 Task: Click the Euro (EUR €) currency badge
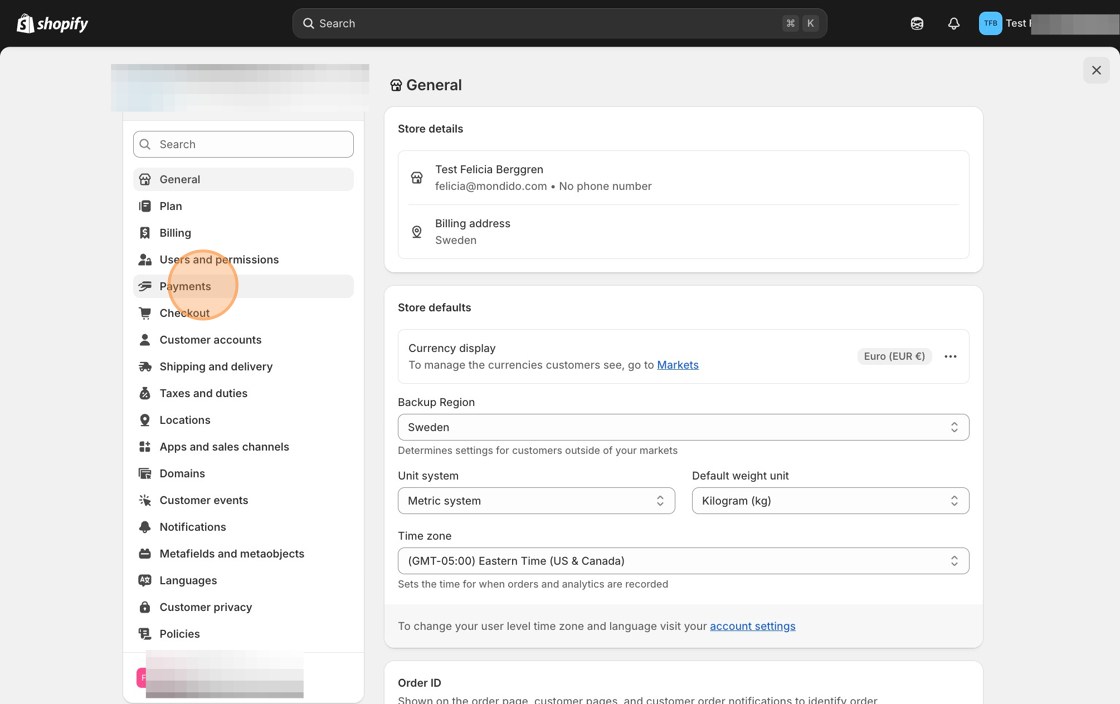point(894,356)
